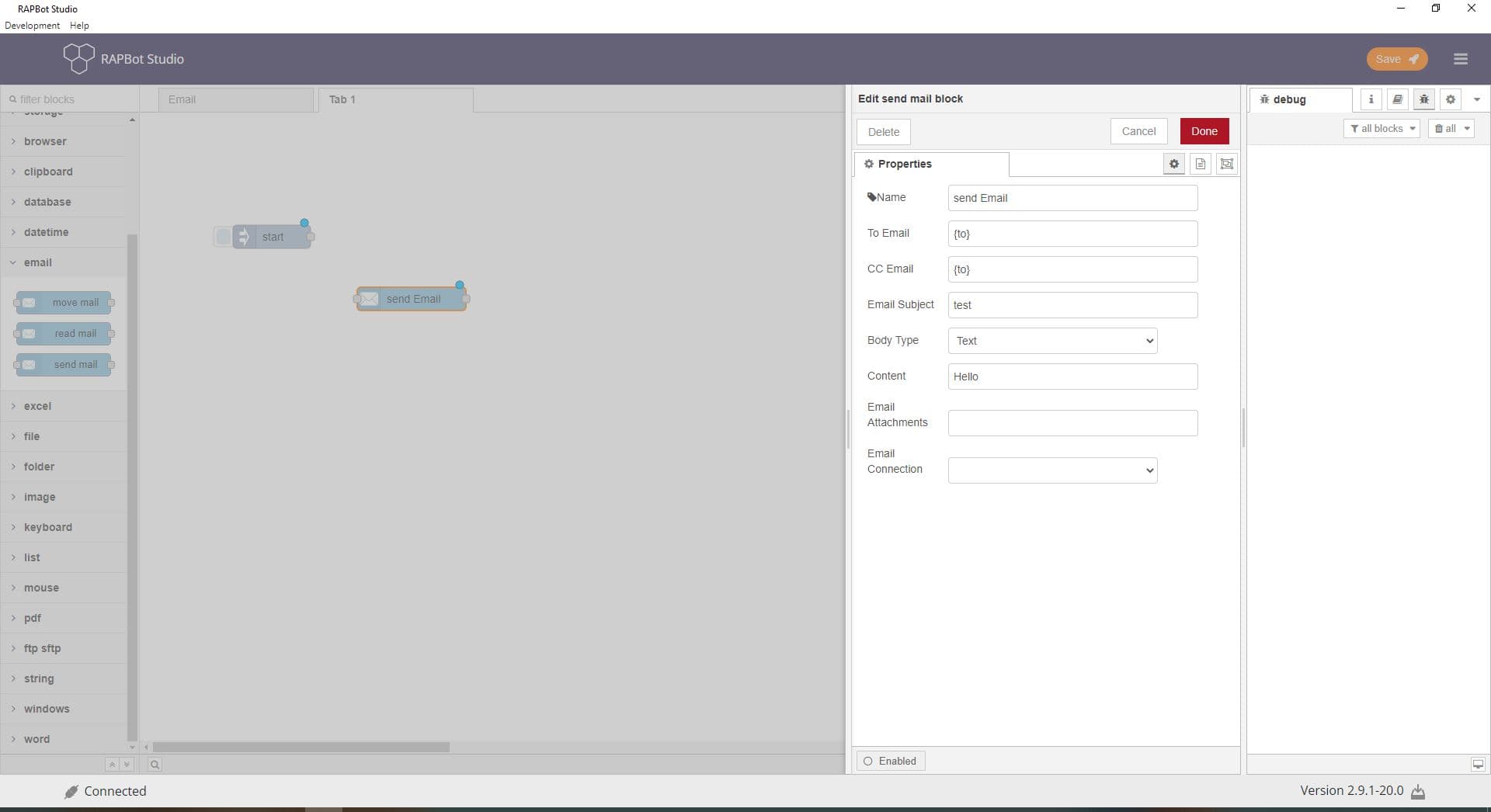Focus the Name input field
The height and width of the screenshot is (812, 1491).
click(x=1072, y=198)
